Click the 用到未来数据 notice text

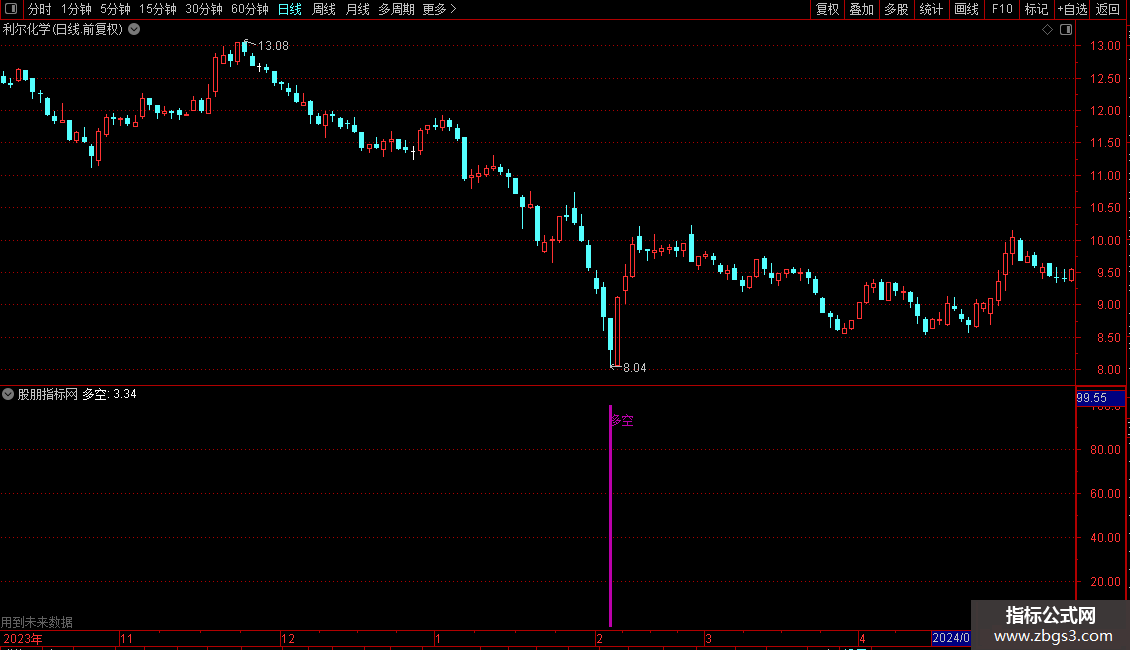tap(37, 622)
